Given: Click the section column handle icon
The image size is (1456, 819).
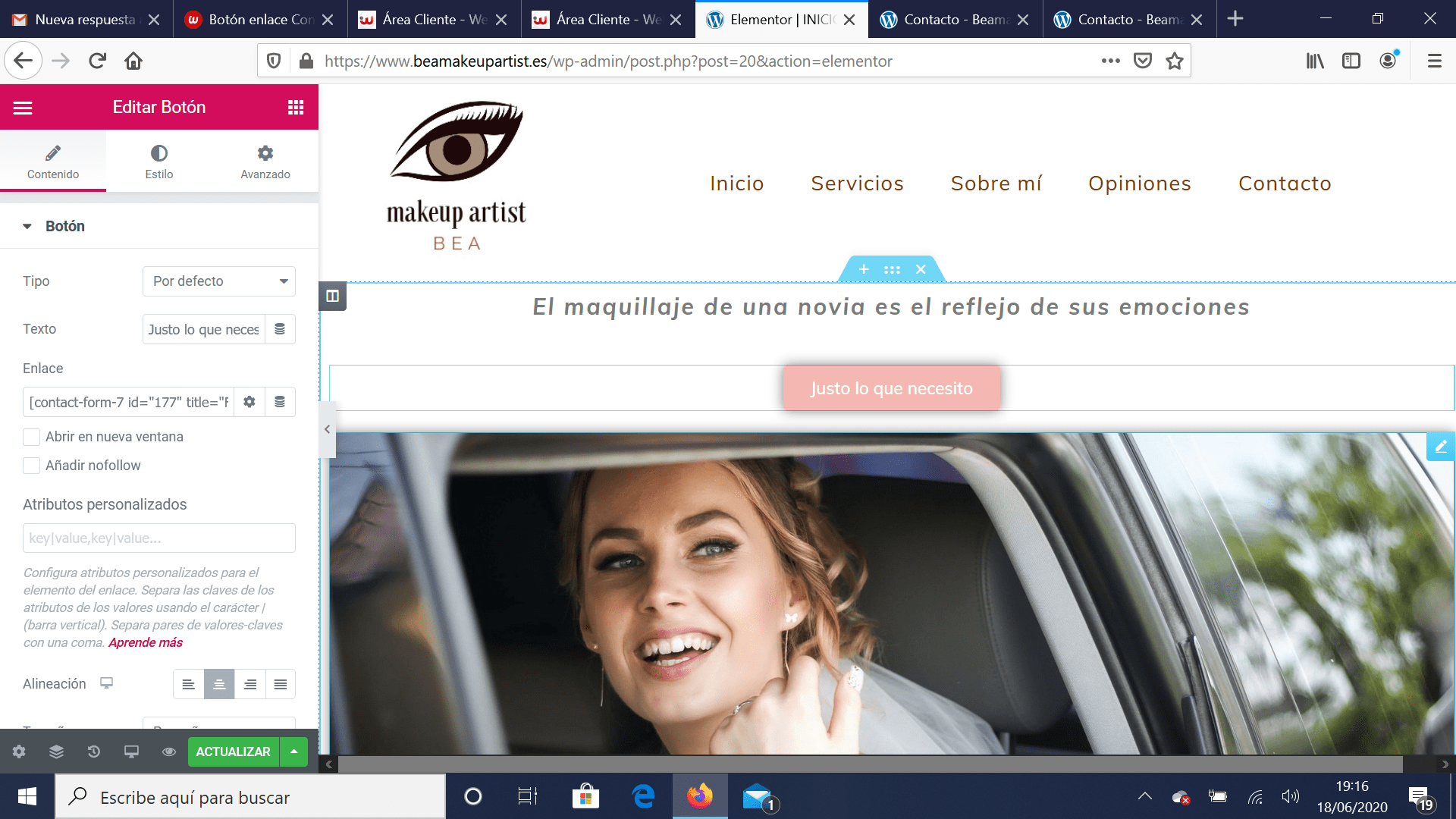Looking at the screenshot, I should click(x=333, y=296).
